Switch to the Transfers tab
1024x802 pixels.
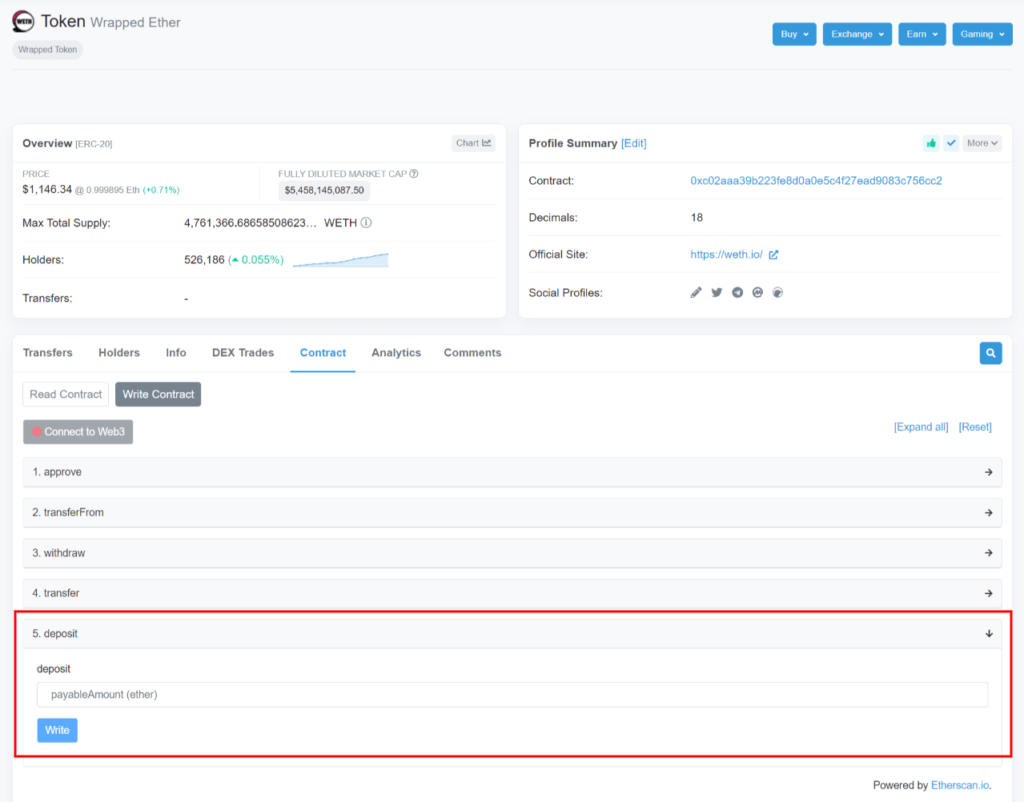pos(48,353)
